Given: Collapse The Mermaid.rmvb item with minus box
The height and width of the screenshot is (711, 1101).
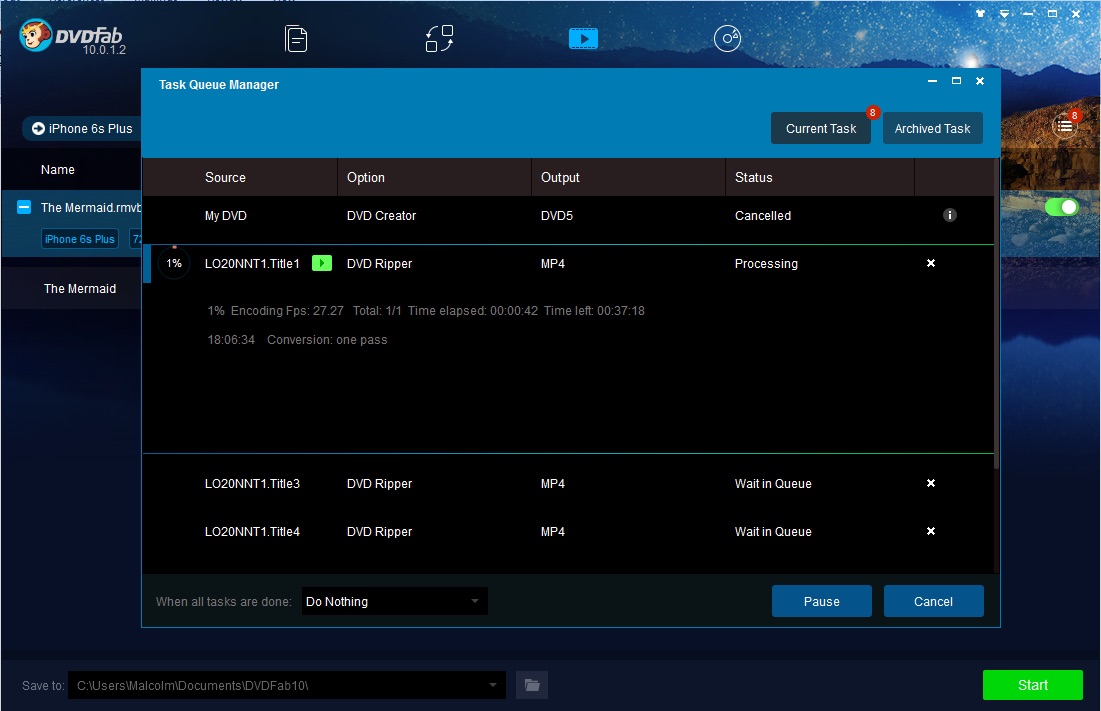Looking at the screenshot, I should tap(24, 207).
